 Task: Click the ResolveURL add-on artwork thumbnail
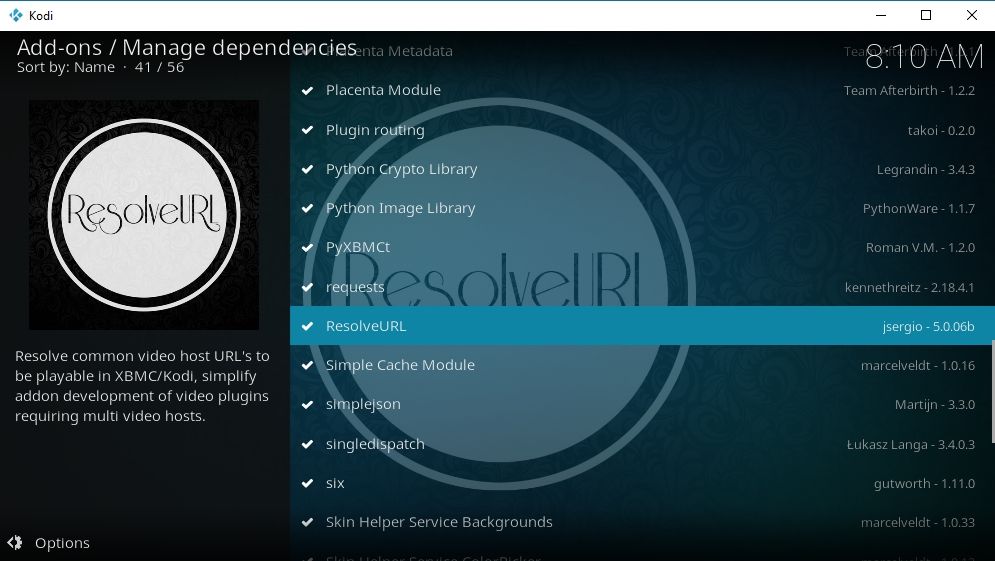(144, 214)
